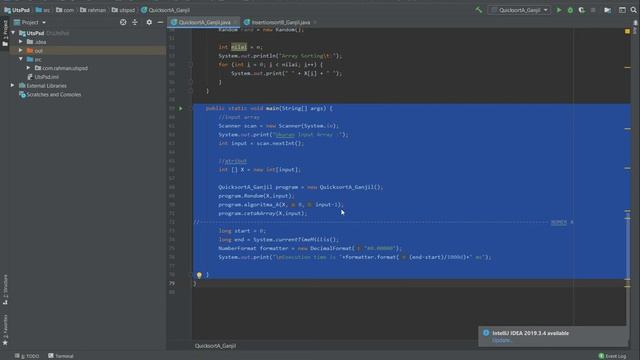Close the QuicksortA_Ganjil.java tab

[x=236, y=22]
